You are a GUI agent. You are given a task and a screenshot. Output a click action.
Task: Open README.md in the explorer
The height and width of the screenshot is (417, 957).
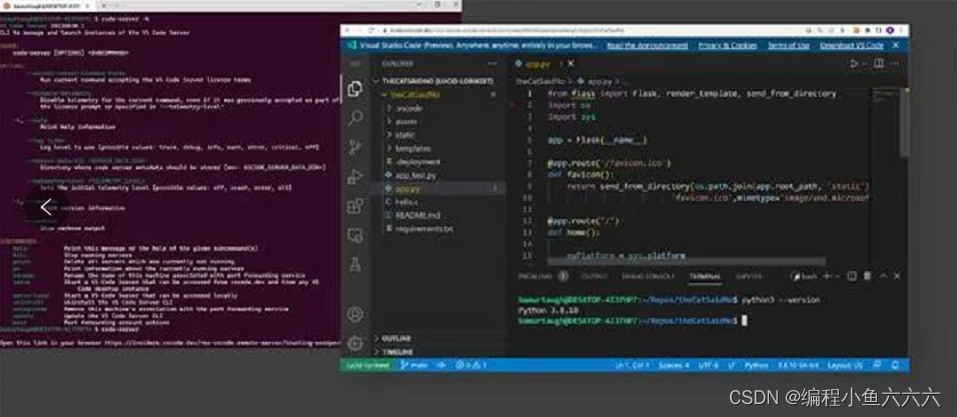point(438,216)
